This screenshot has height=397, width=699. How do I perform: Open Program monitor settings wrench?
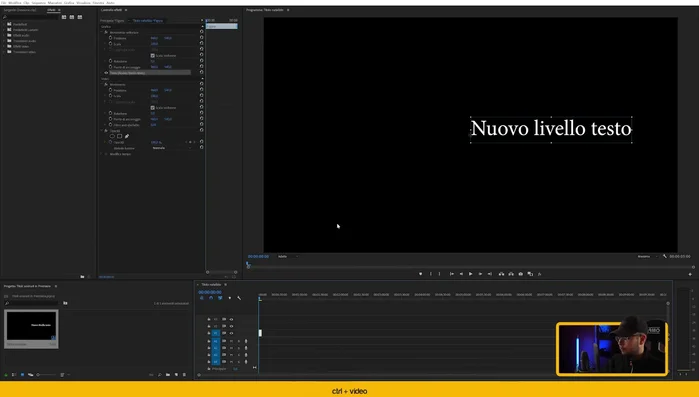(665, 256)
